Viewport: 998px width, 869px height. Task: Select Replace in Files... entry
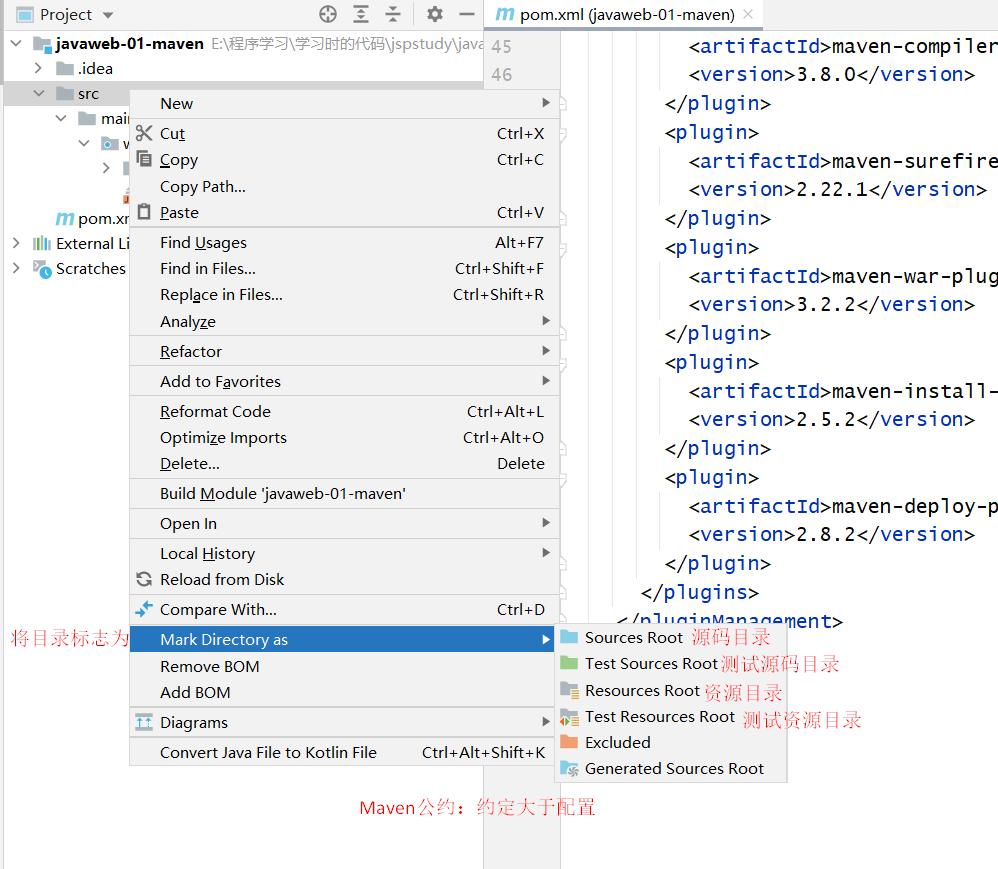point(344,295)
